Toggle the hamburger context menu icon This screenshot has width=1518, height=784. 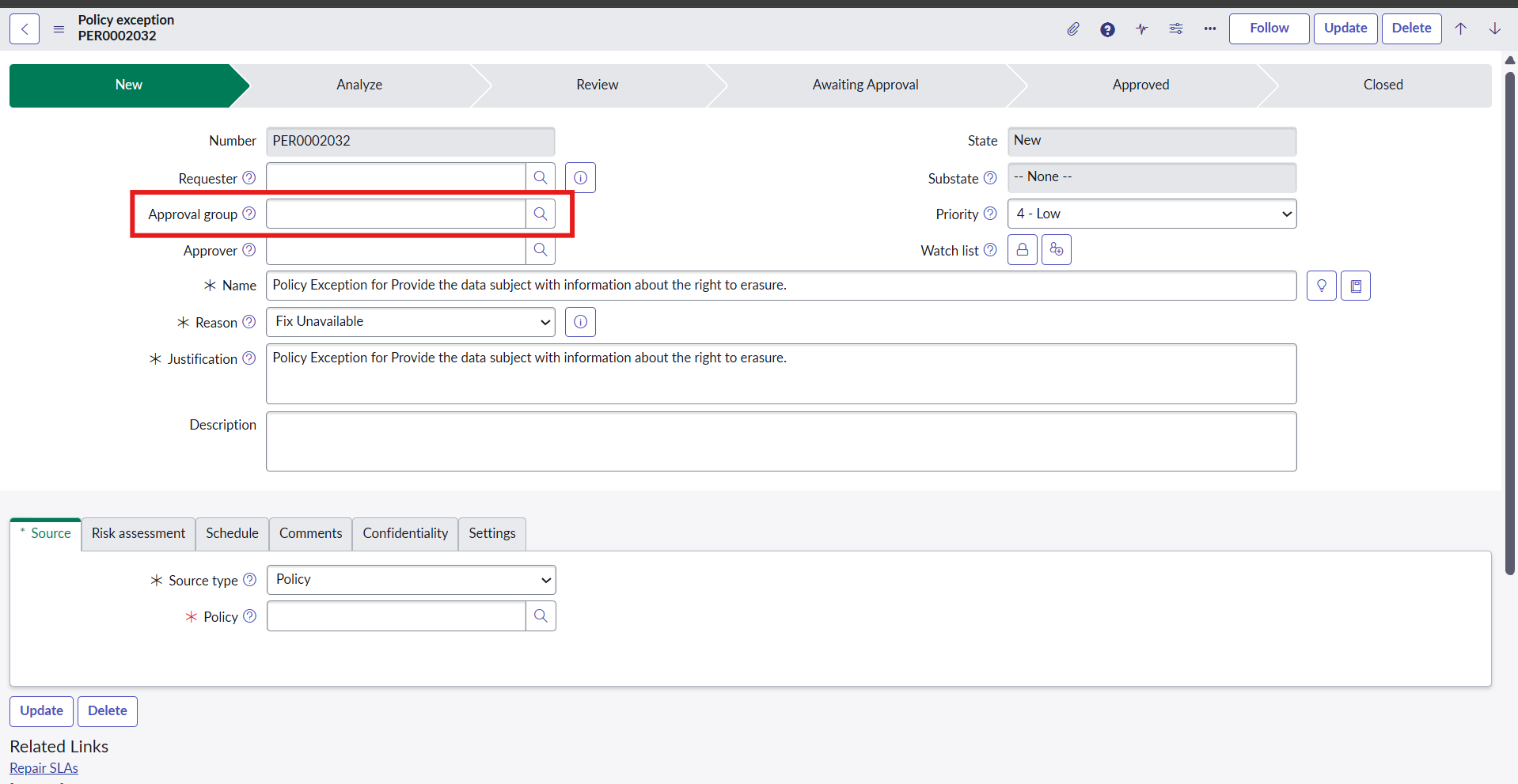(x=59, y=29)
